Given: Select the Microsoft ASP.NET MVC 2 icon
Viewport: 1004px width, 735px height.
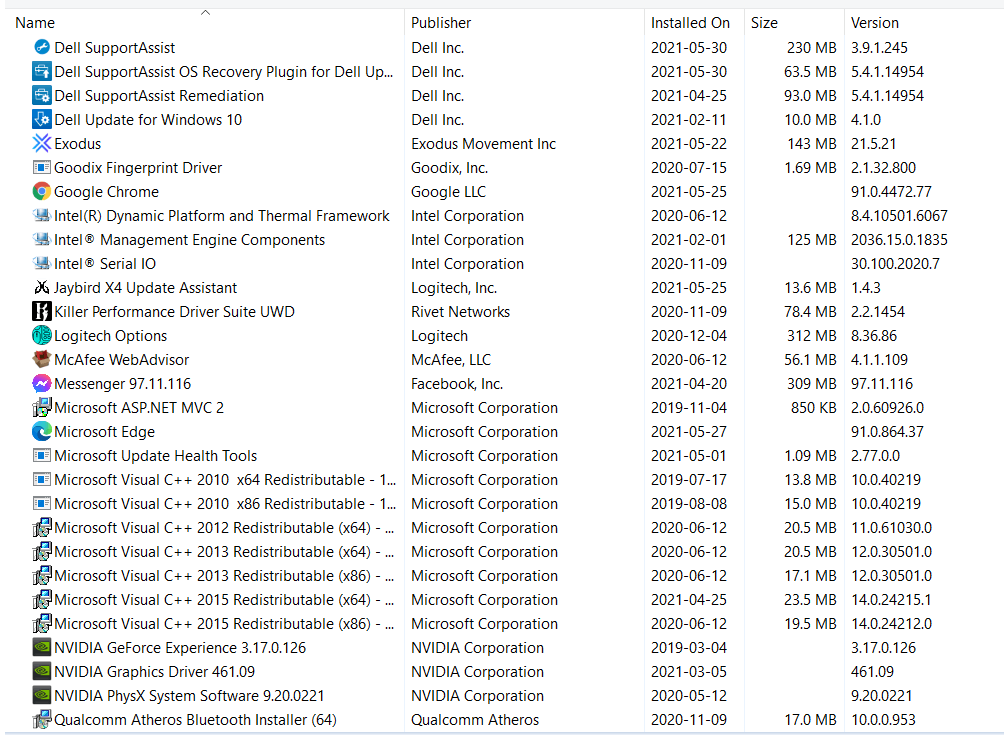Looking at the screenshot, I should pos(42,408).
